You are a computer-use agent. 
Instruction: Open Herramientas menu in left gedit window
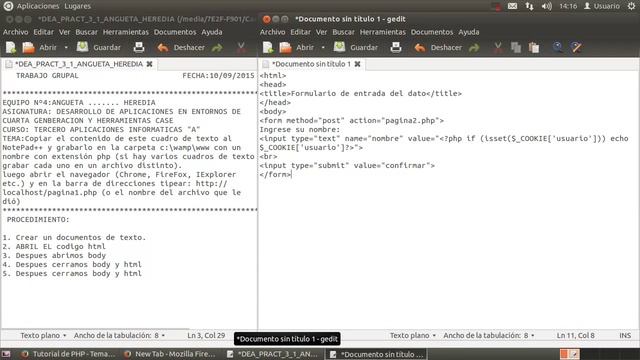click(x=126, y=32)
